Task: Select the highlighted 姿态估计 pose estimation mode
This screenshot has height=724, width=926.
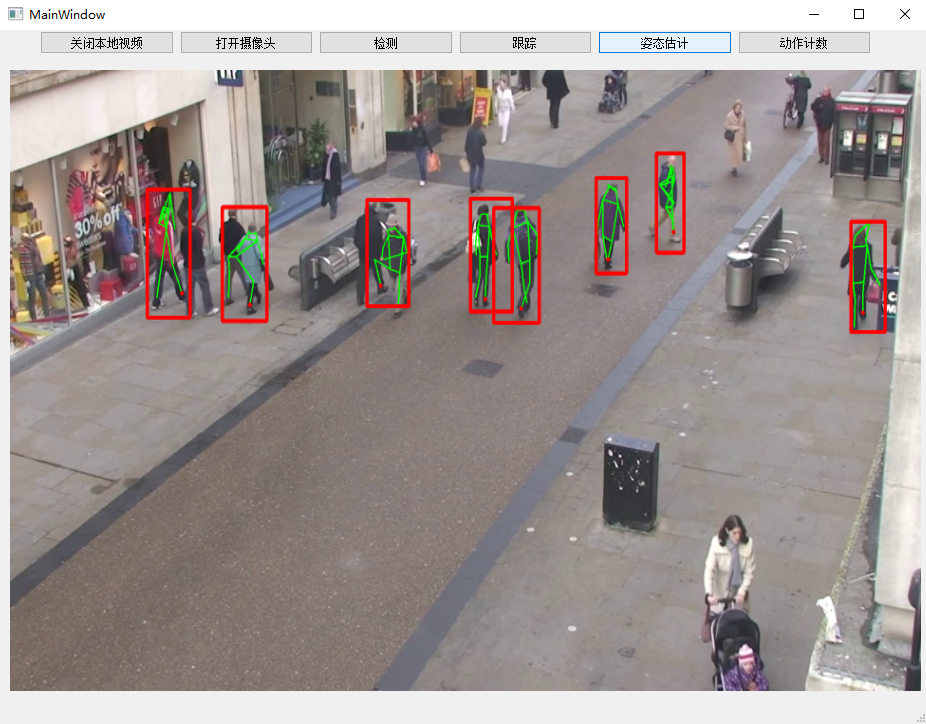Action: 664,42
